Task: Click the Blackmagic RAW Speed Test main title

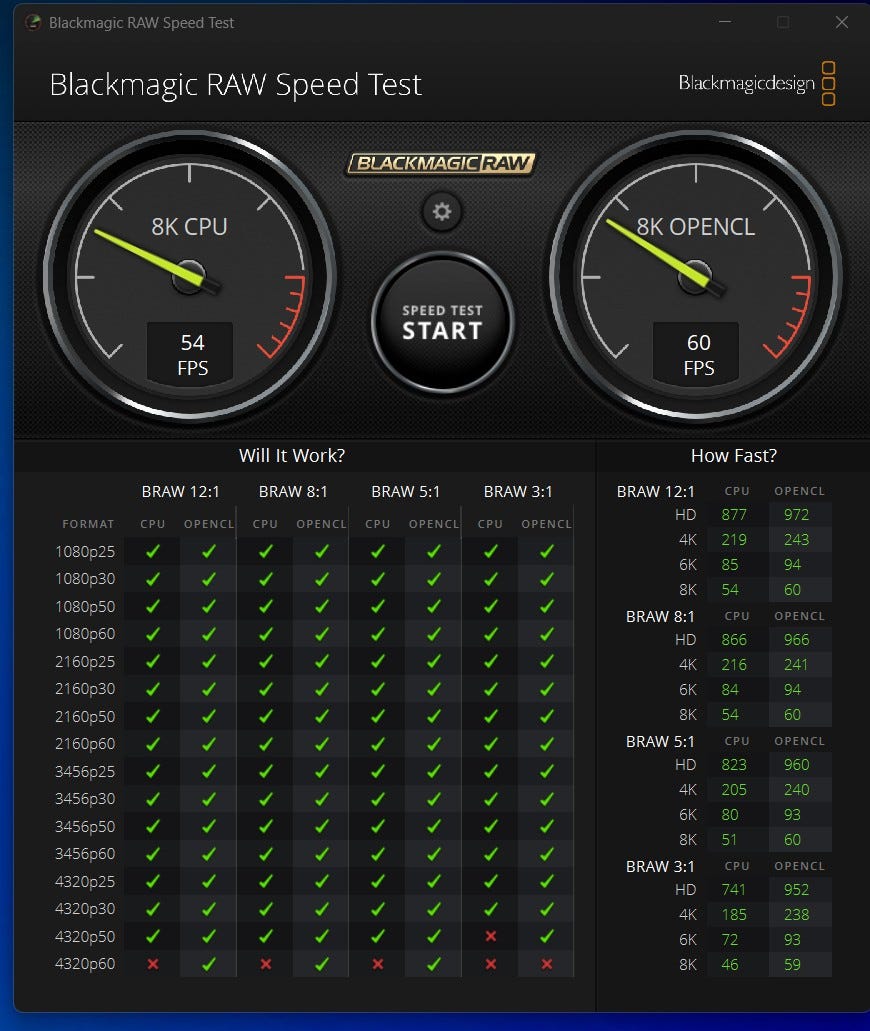Action: pyautogui.click(x=235, y=85)
